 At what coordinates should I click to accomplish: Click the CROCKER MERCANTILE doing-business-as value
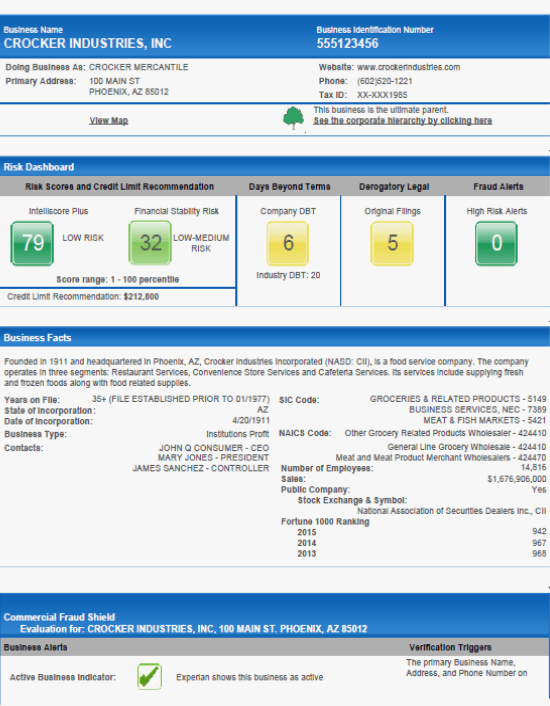[x=139, y=67]
